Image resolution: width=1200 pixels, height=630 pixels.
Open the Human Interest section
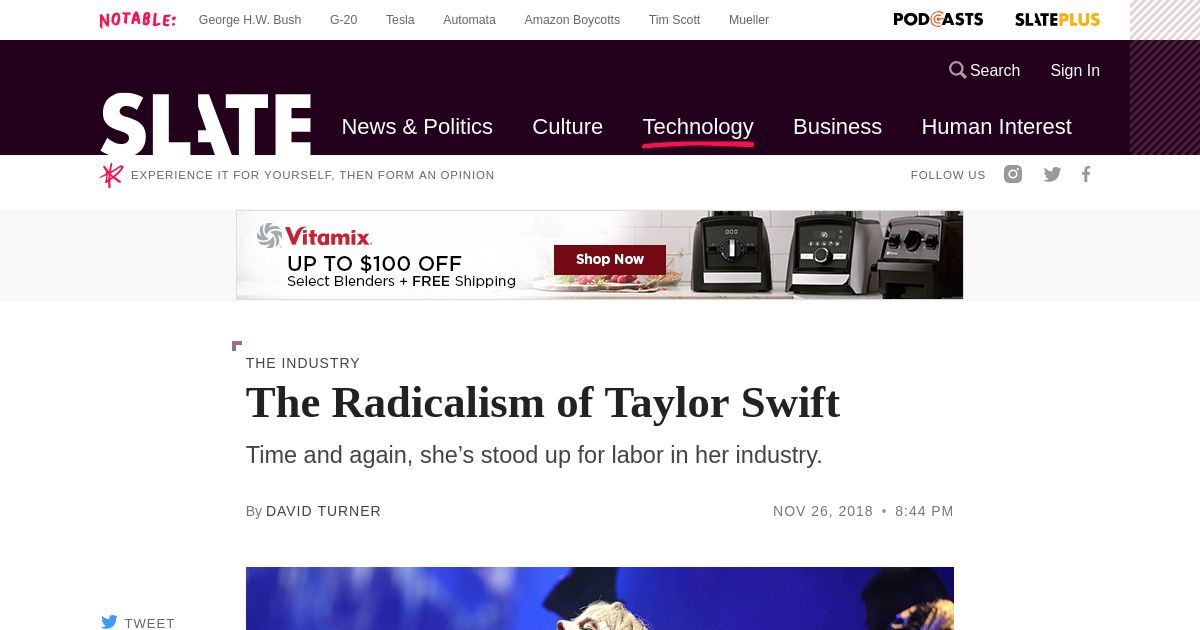pyautogui.click(x=996, y=127)
